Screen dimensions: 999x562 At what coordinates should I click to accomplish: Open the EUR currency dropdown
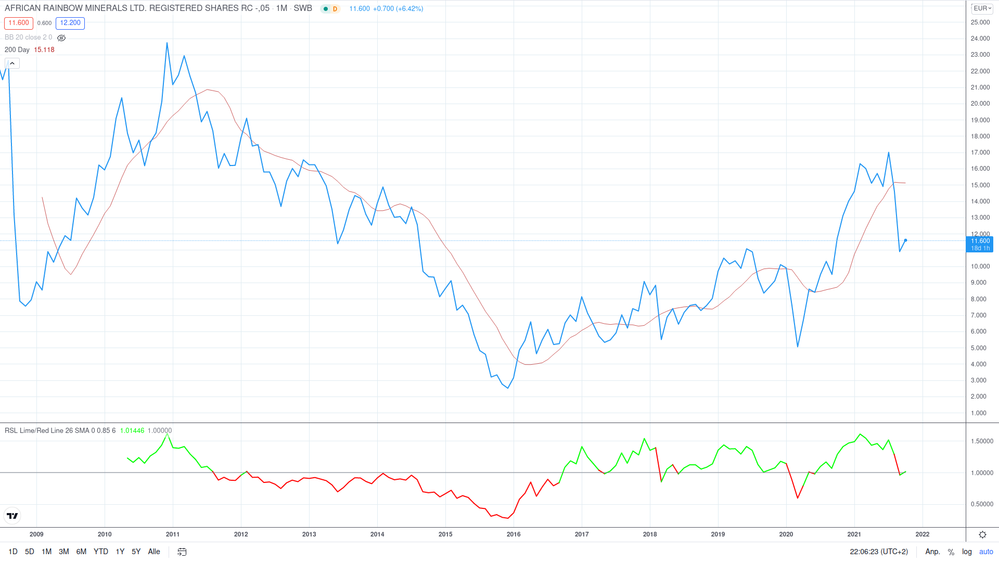(x=981, y=8)
